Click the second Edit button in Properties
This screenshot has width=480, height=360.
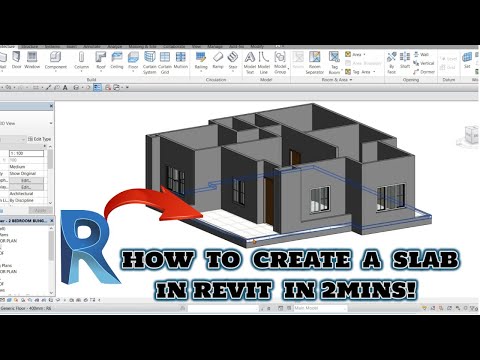[x=26, y=187]
